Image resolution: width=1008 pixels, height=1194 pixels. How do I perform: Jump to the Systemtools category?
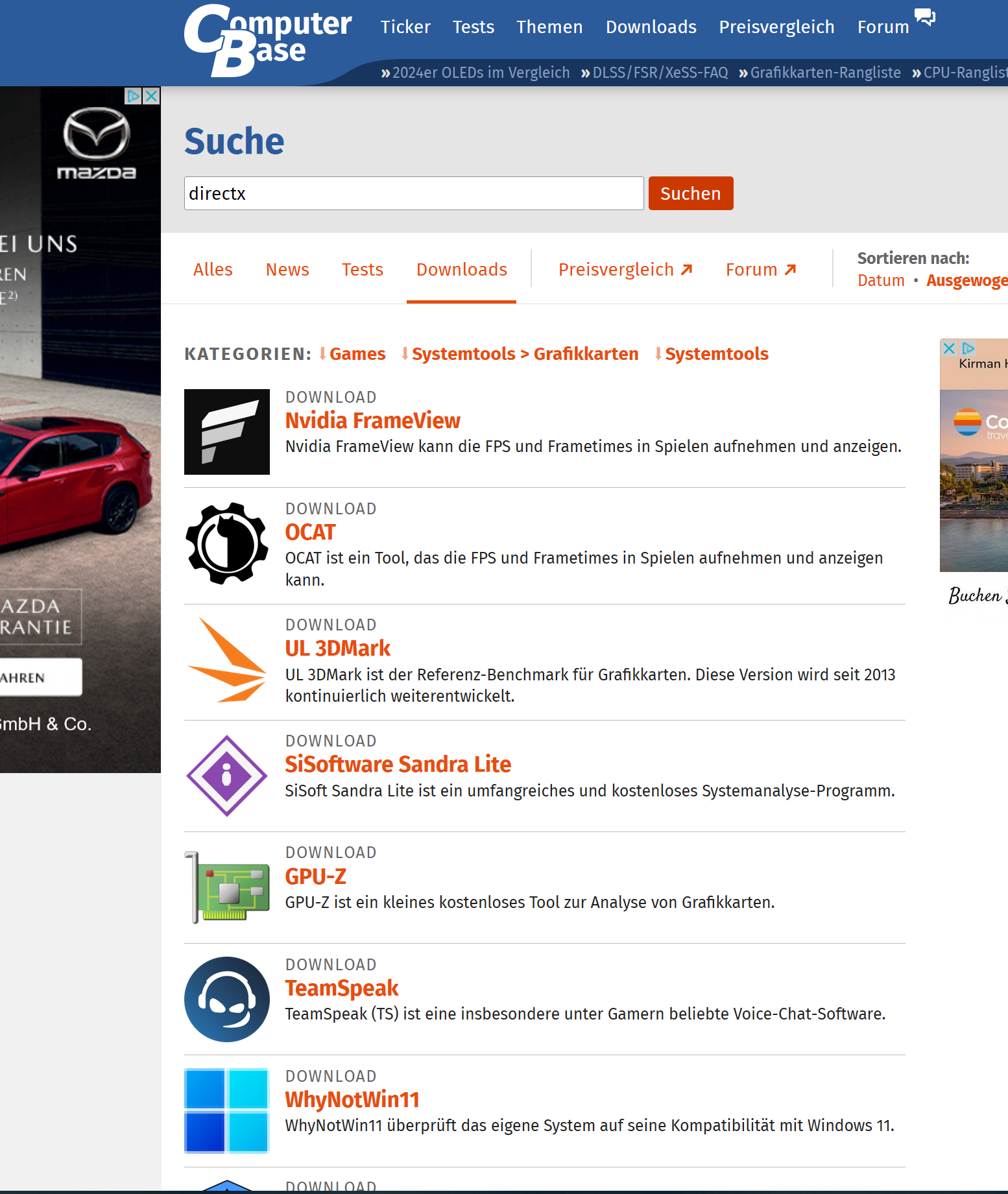coord(712,353)
